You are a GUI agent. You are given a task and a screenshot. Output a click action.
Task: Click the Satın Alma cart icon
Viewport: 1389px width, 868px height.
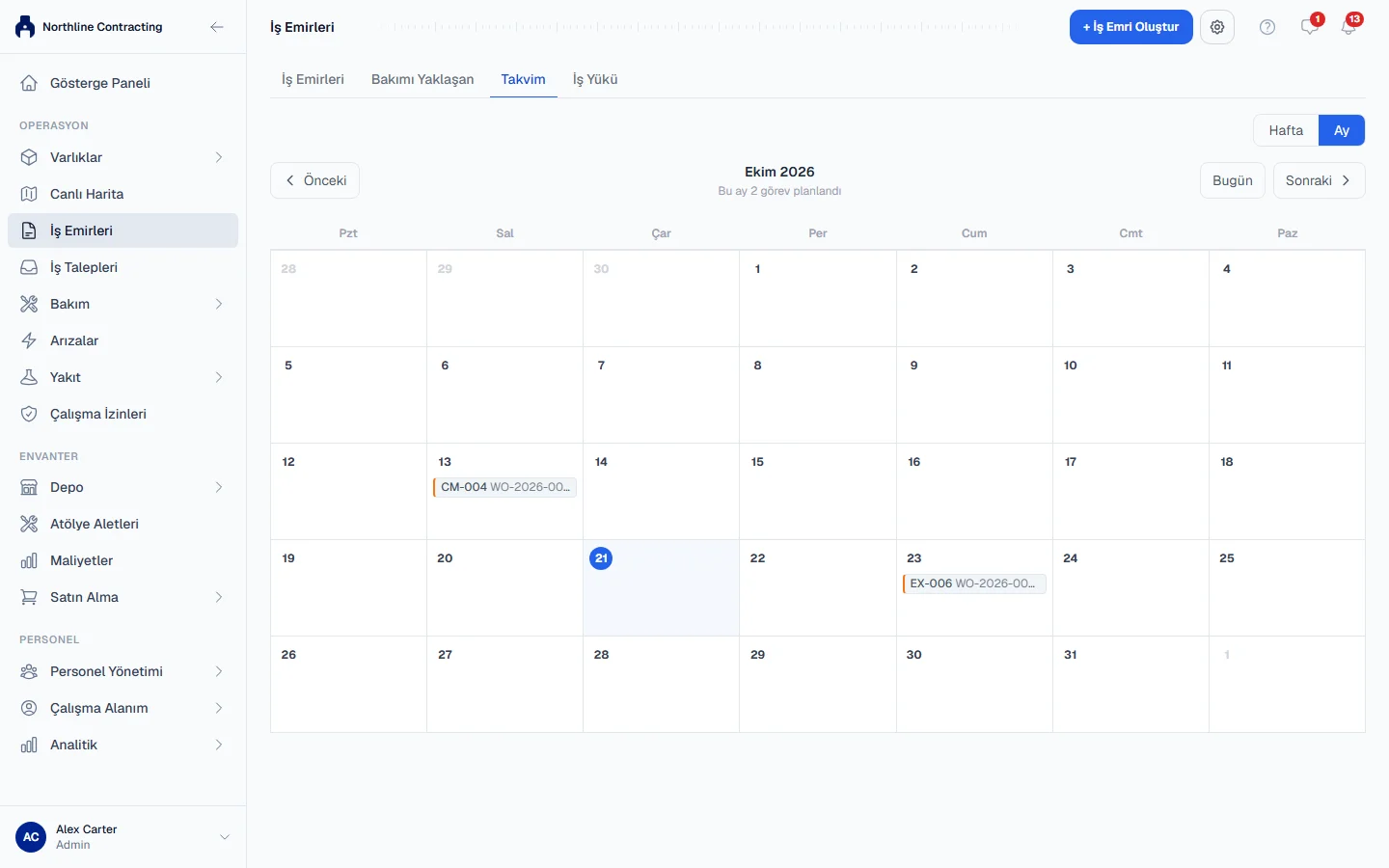[x=29, y=597]
